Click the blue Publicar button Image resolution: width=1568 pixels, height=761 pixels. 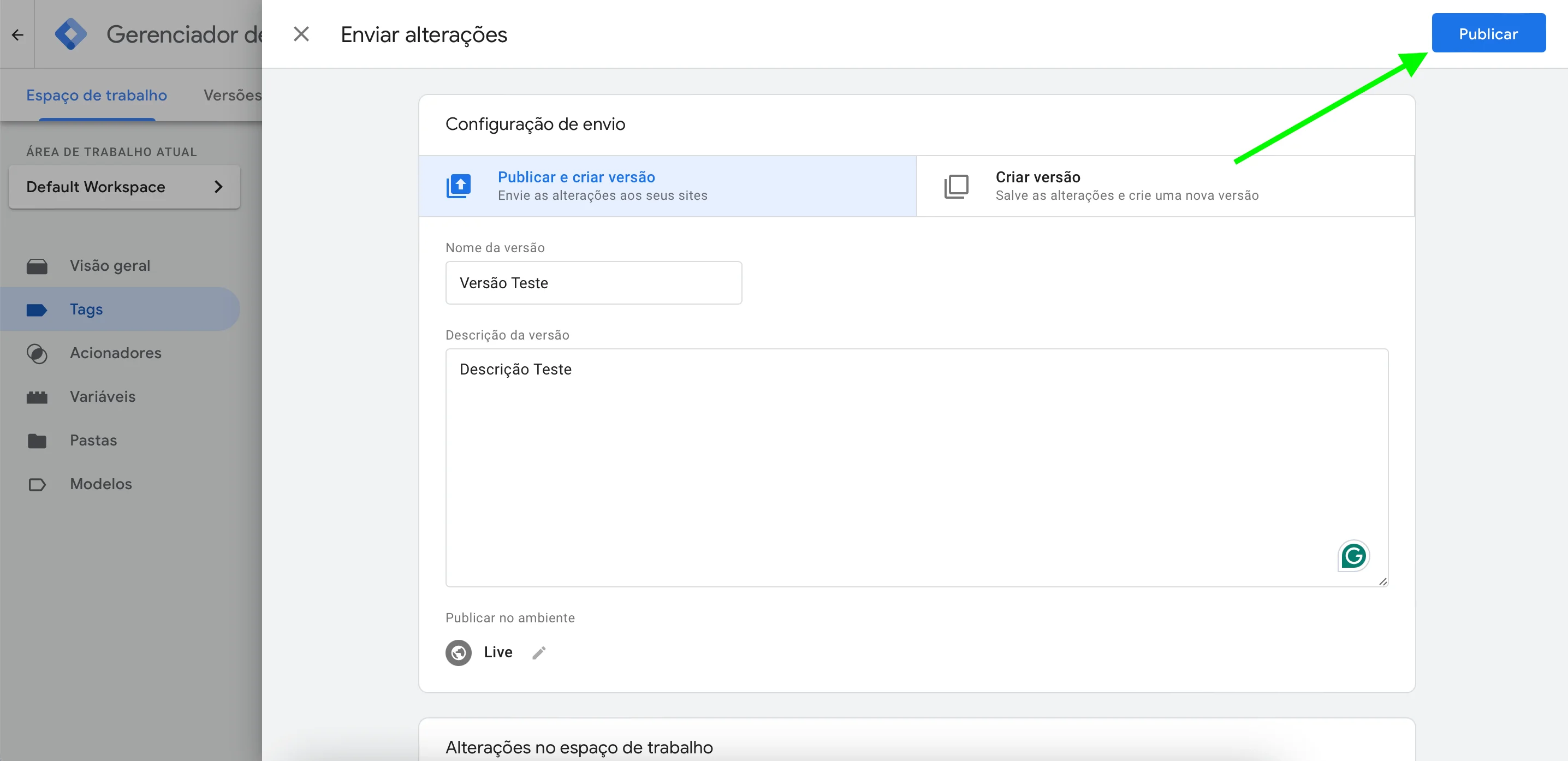pos(1488,33)
